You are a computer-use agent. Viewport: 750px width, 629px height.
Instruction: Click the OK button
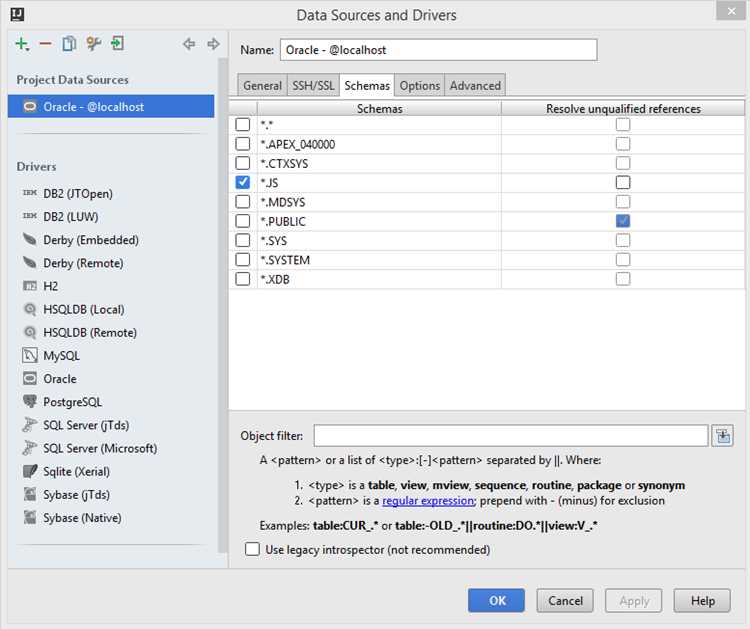coord(496,601)
